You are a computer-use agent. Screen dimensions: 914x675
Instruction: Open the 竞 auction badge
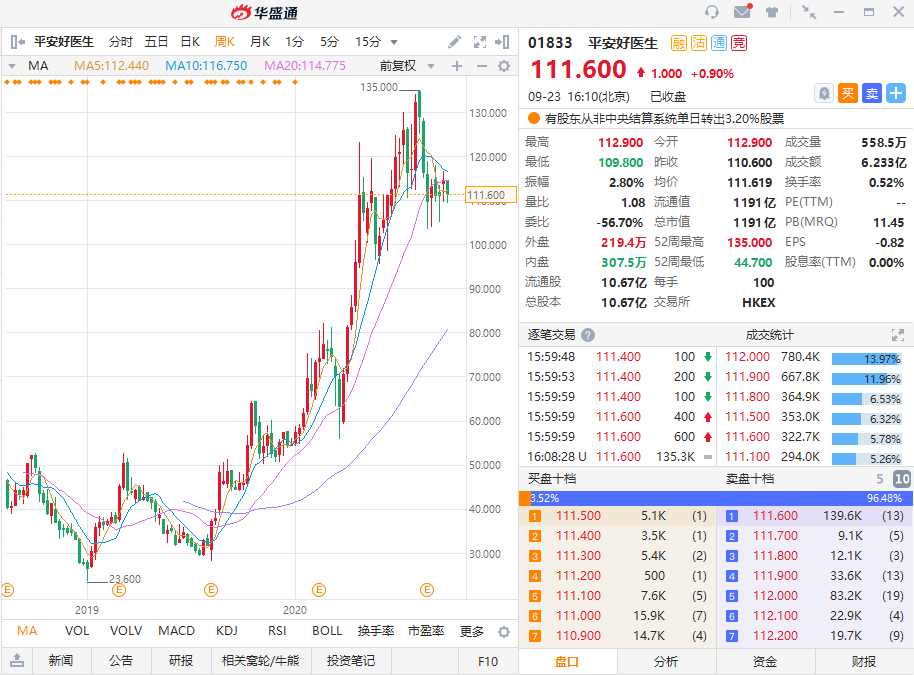point(739,43)
